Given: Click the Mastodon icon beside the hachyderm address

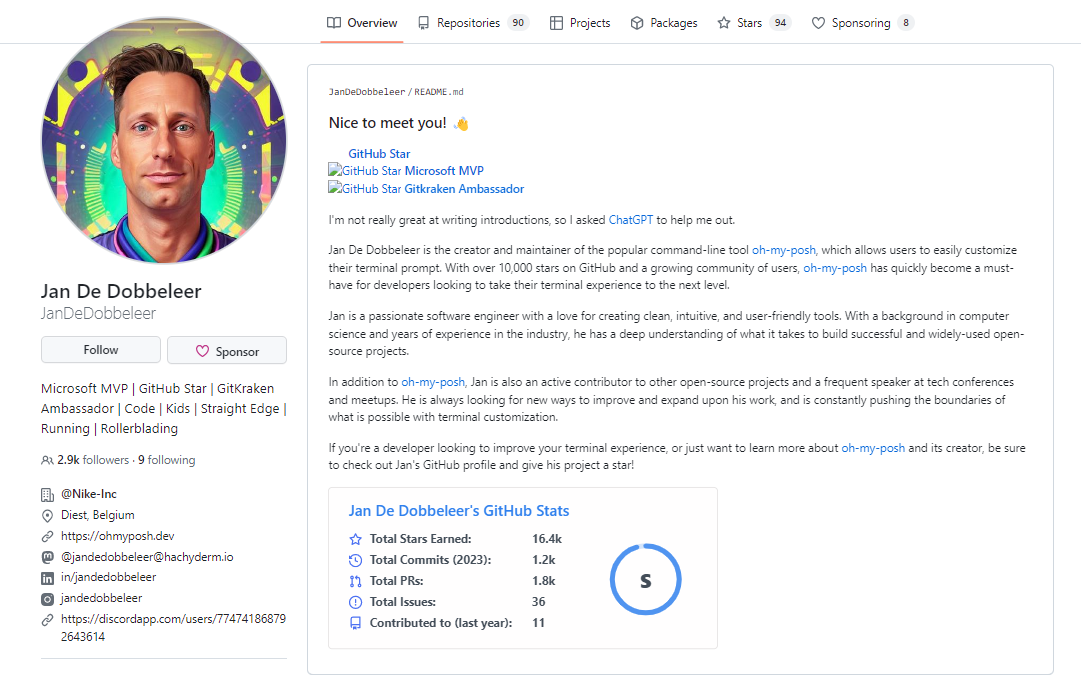Looking at the screenshot, I should pos(47,556).
